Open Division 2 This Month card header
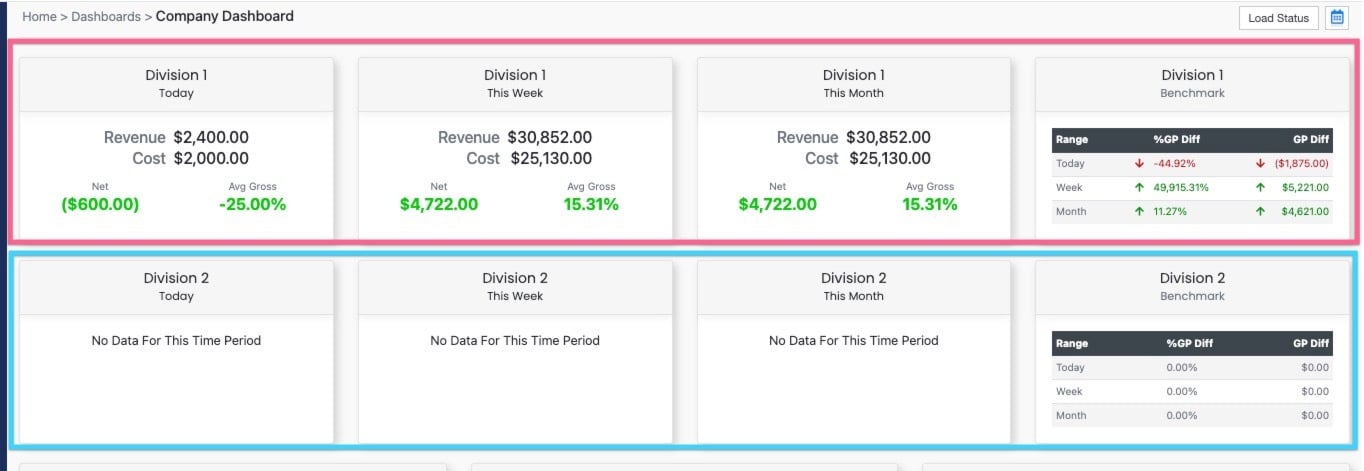The image size is (1364, 471). click(854, 287)
